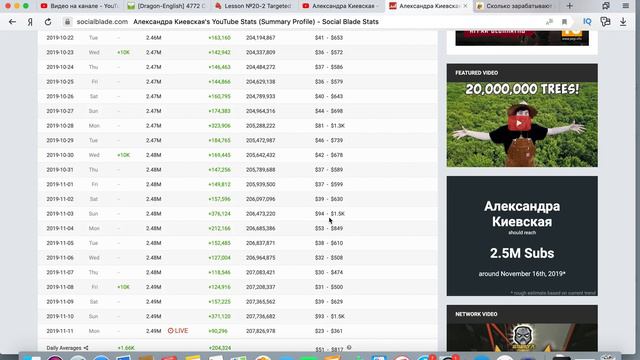The image size is (640, 360).
Task: Switch to the Сколько зарабатывают tab
Action: 515,6
